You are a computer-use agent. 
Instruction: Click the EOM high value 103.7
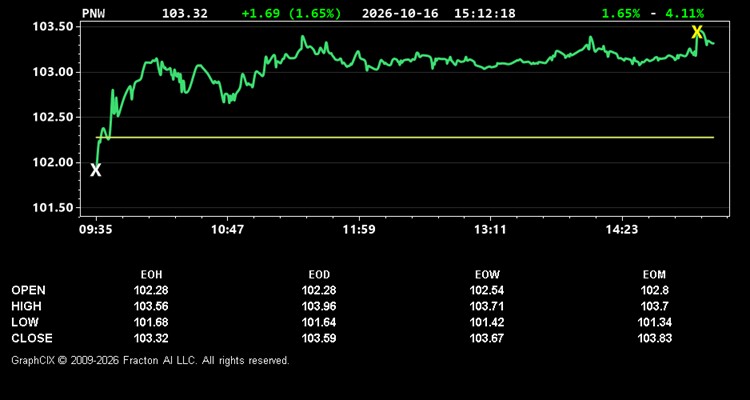[x=654, y=306]
